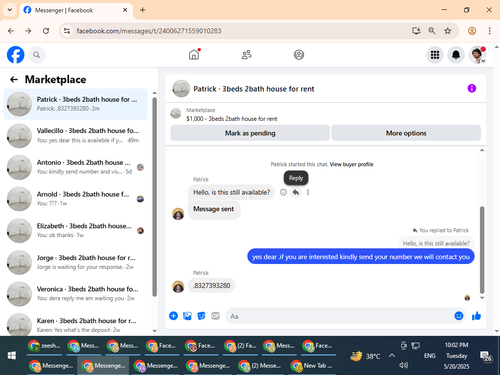The width and height of the screenshot is (500, 375).
Task: Click the conversation list scrollbar
Action: tap(154, 197)
